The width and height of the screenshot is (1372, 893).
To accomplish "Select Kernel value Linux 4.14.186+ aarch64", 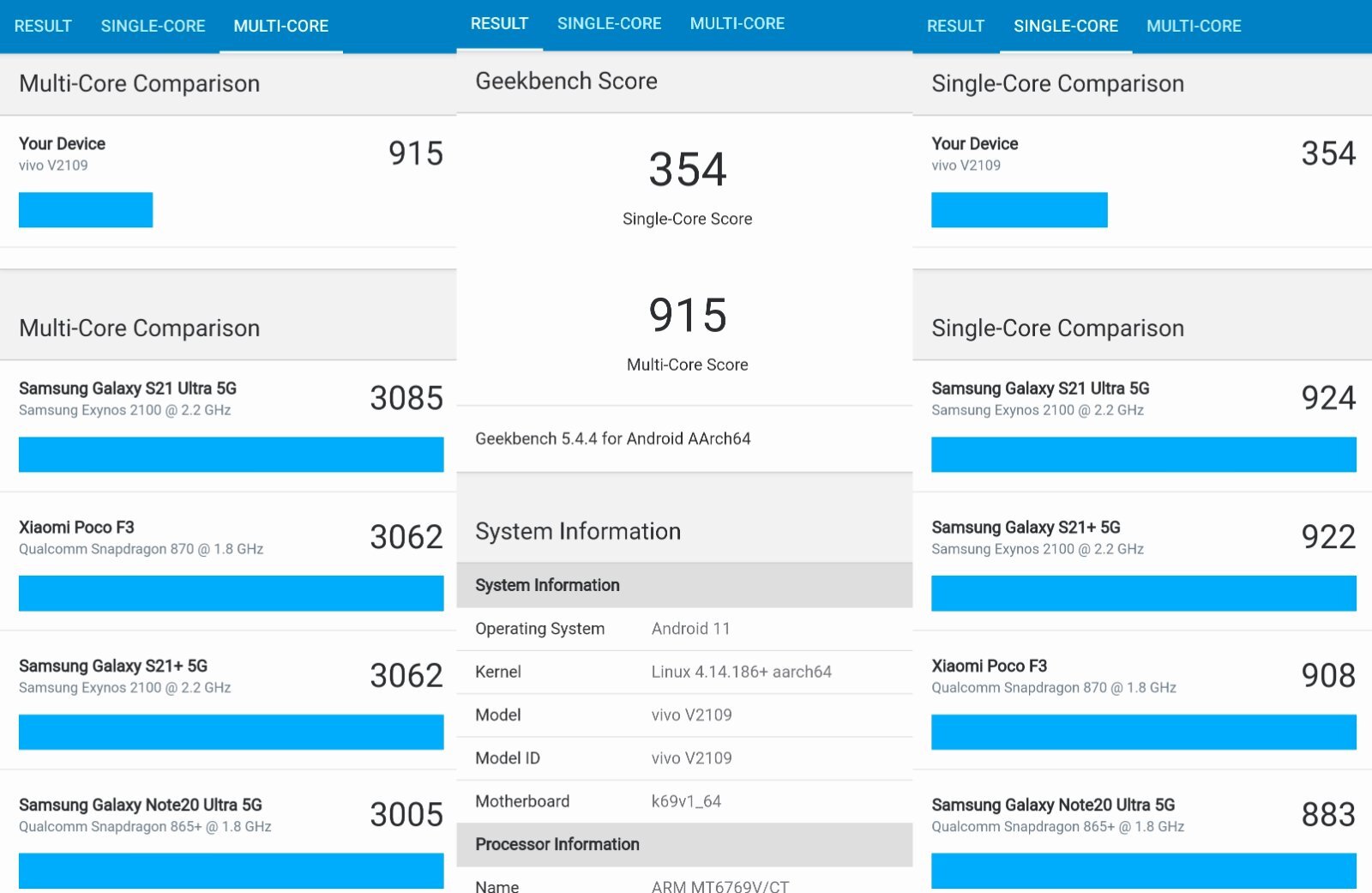I will pyautogui.click(x=741, y=672).
